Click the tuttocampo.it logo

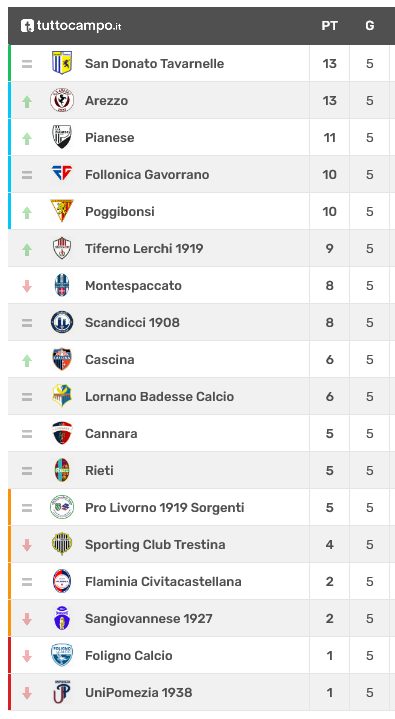(71, 26)
